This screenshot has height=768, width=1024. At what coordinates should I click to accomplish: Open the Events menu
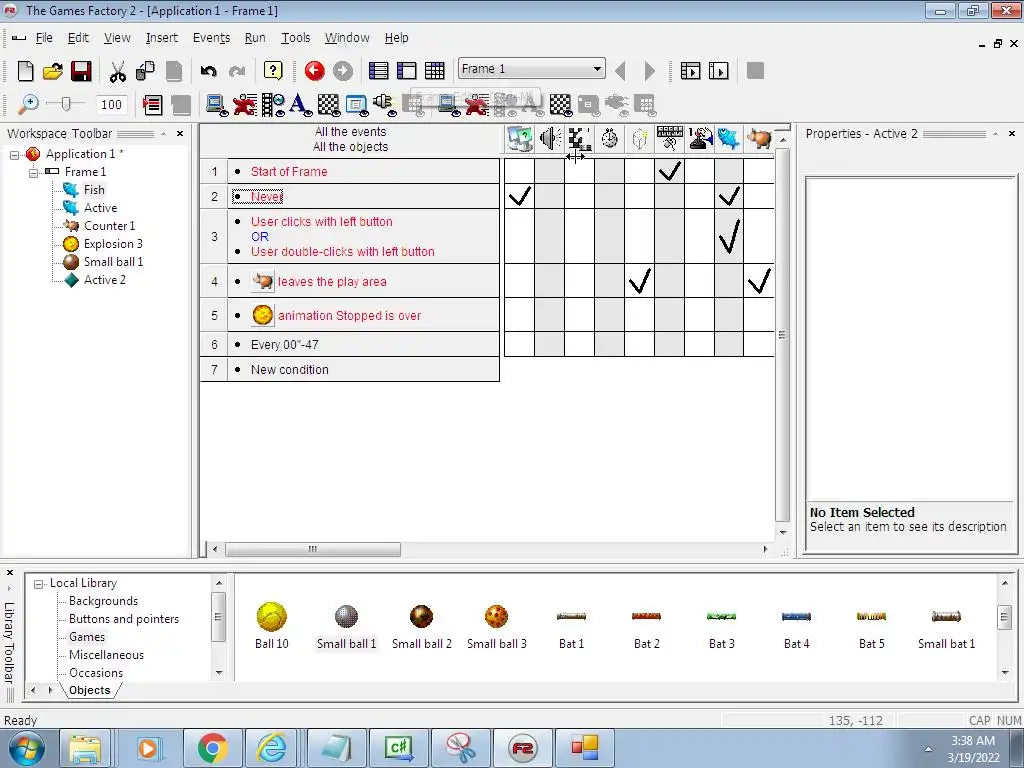(211, 38)
